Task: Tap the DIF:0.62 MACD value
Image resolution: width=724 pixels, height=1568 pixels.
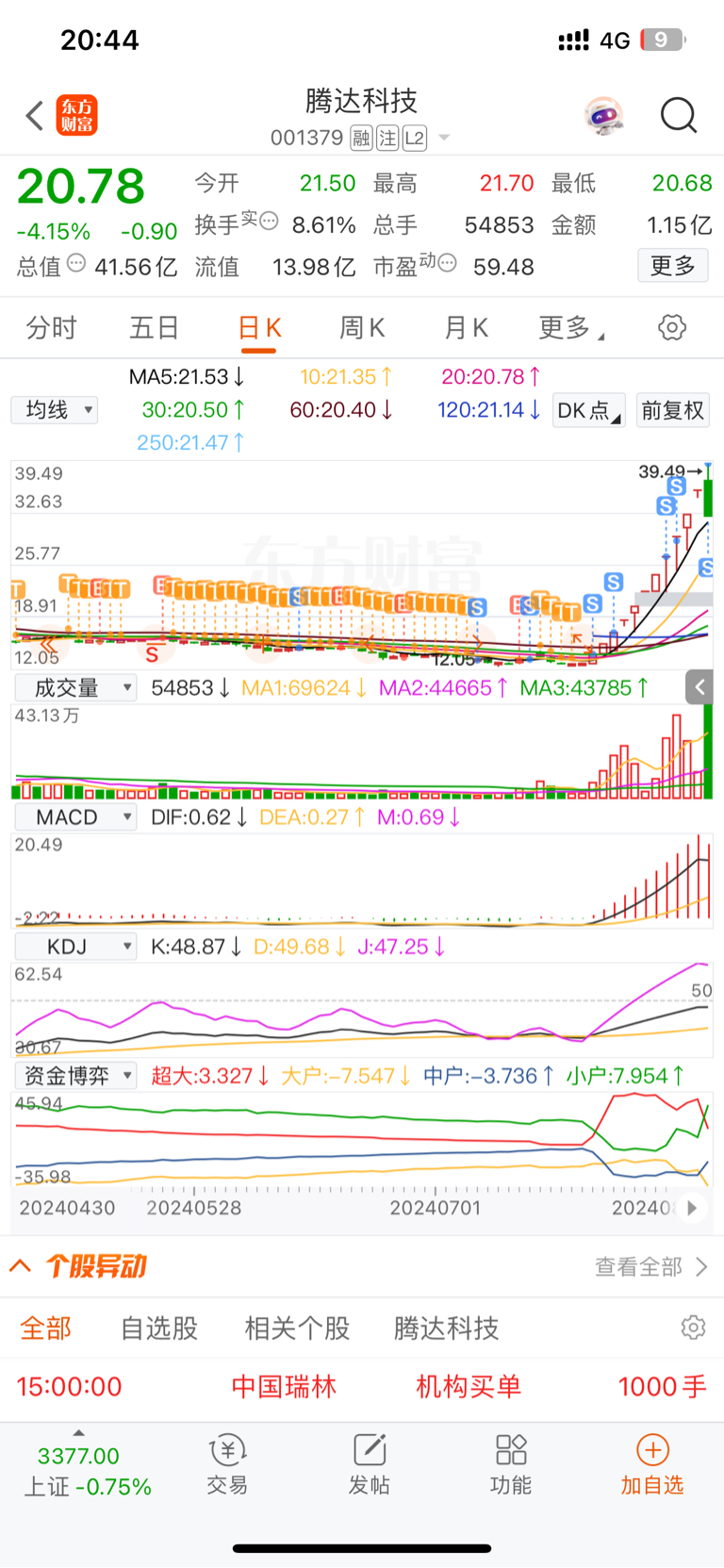Action: [199, 817]
